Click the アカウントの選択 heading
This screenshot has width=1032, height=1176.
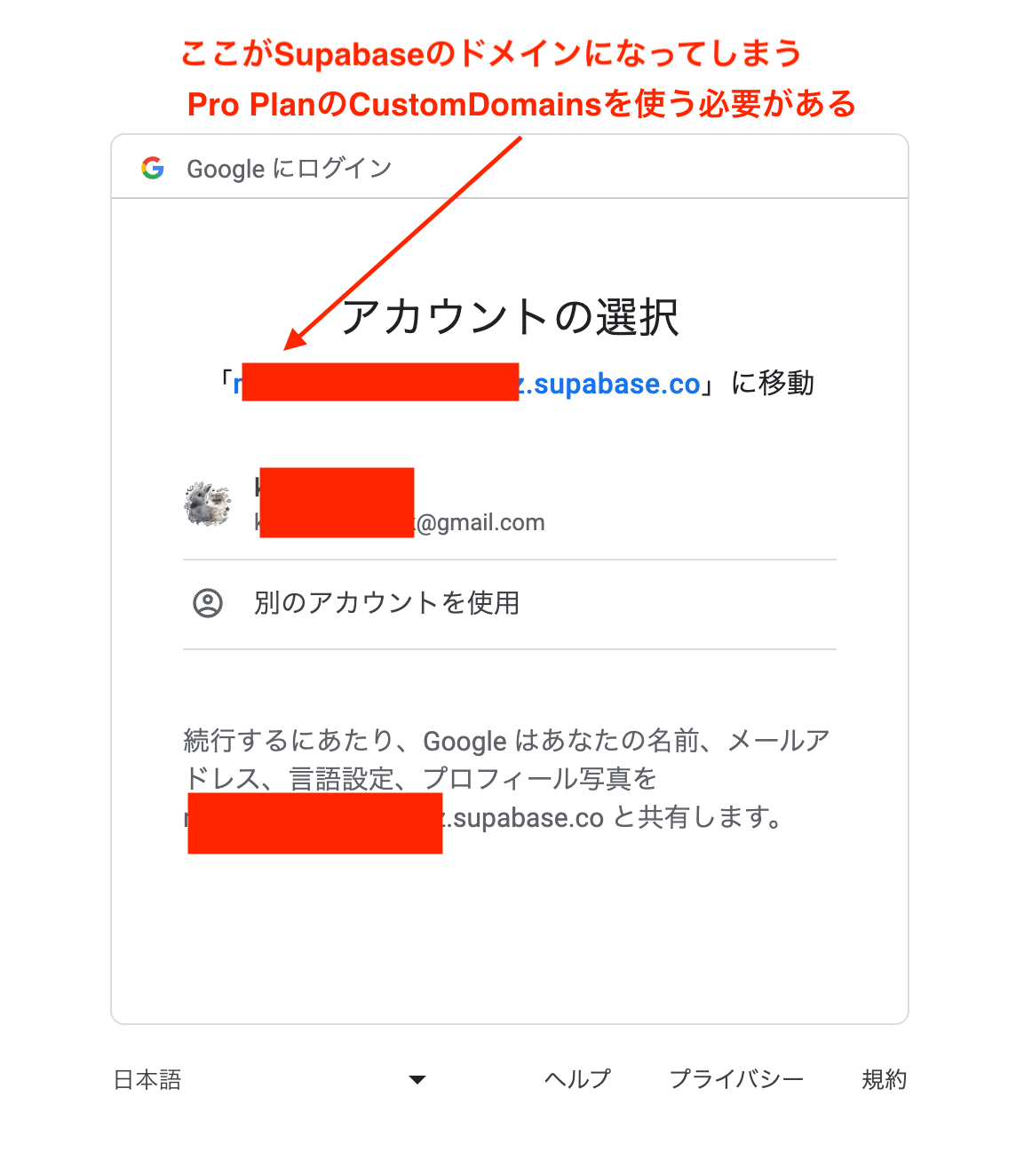510,317
